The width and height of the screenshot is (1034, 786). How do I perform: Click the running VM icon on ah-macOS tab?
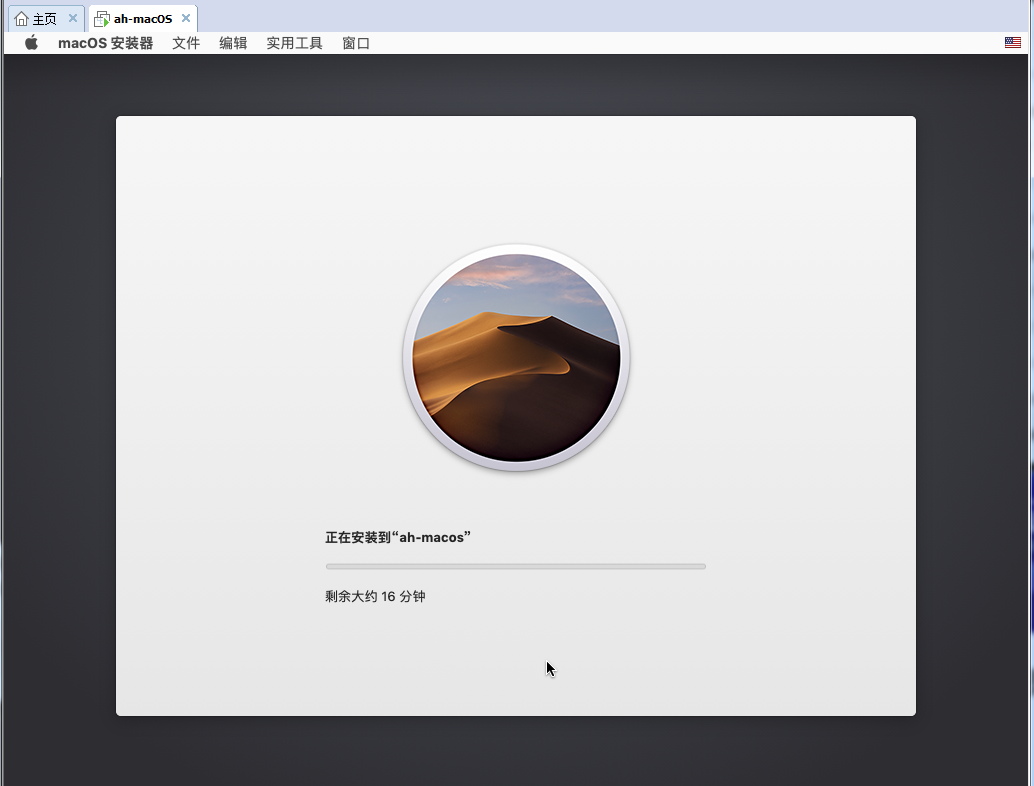(x=101, y=19)
